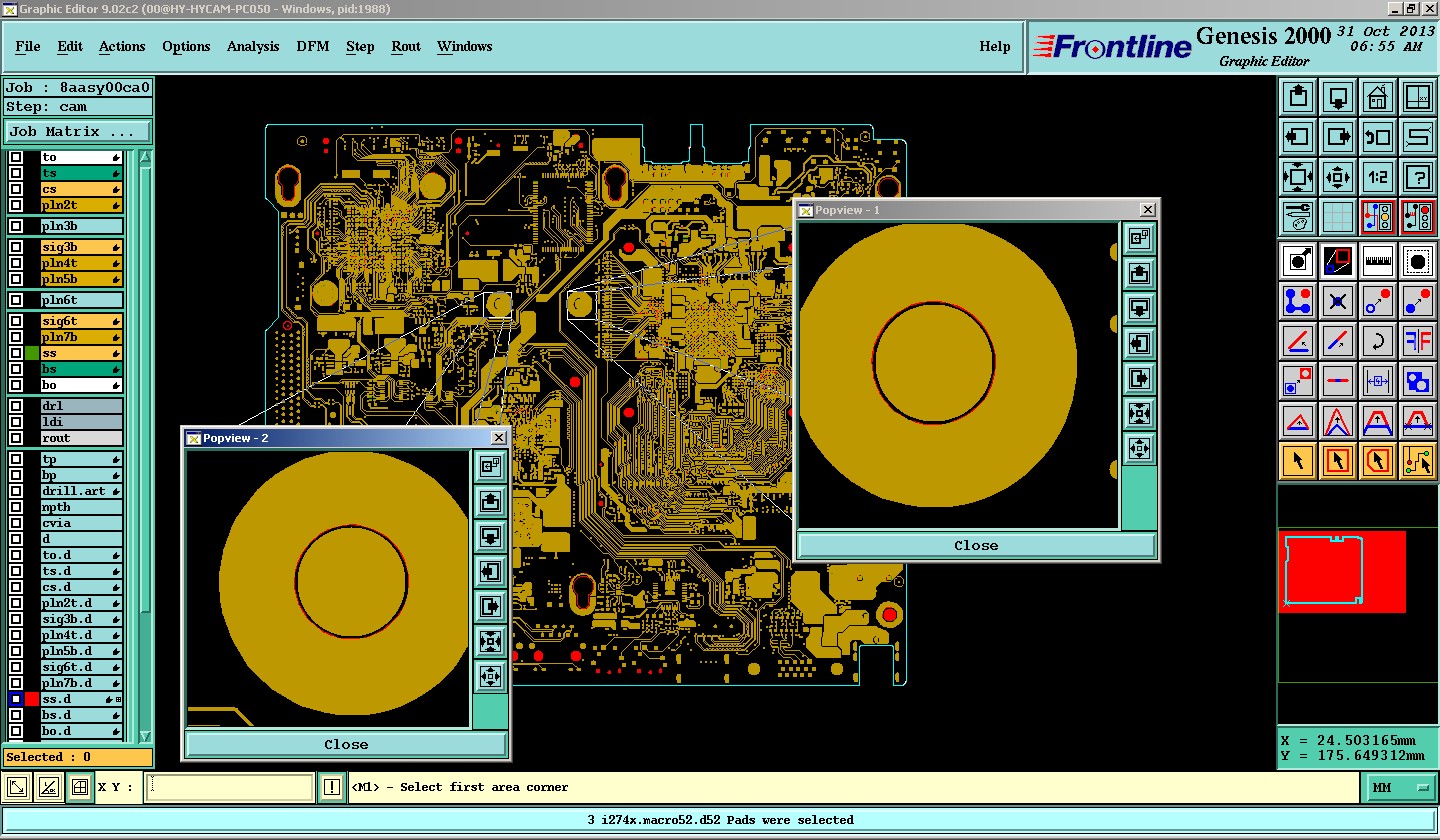Toggle the checkbox for layer ts

pyautogui.click(x=16, y=173)
